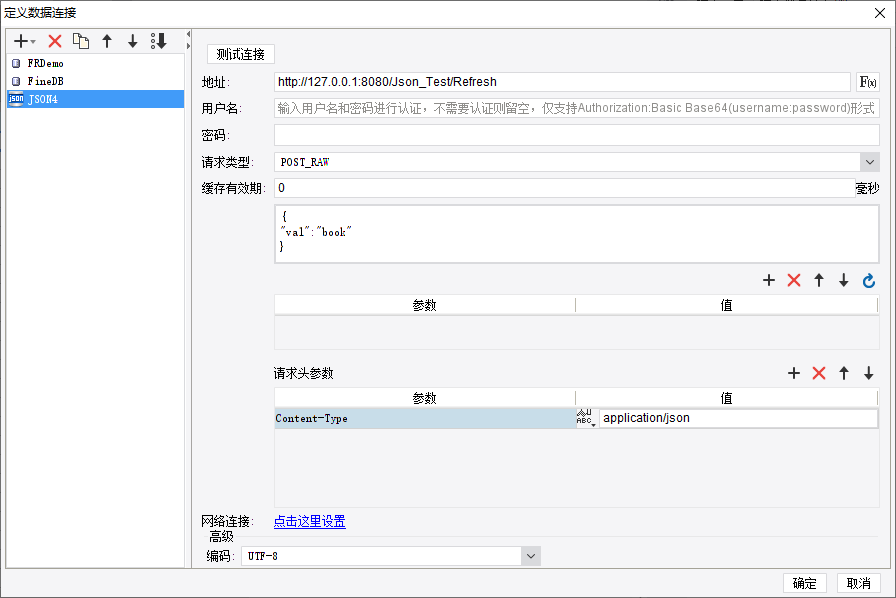Click the sort connections icon

[158, 41]
